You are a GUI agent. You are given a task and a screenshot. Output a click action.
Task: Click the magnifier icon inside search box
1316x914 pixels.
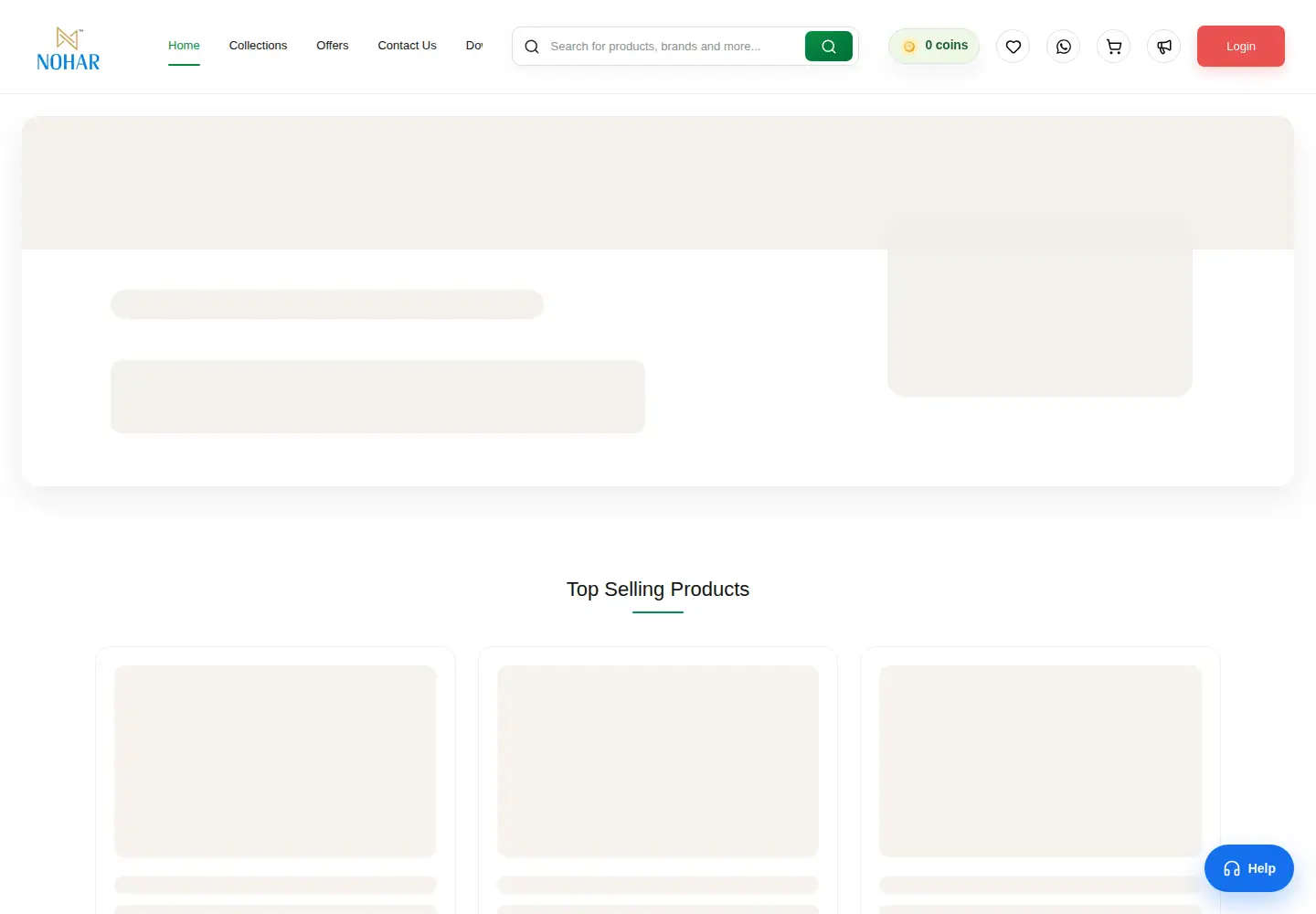pyautogui.click(x=532, y=47)
